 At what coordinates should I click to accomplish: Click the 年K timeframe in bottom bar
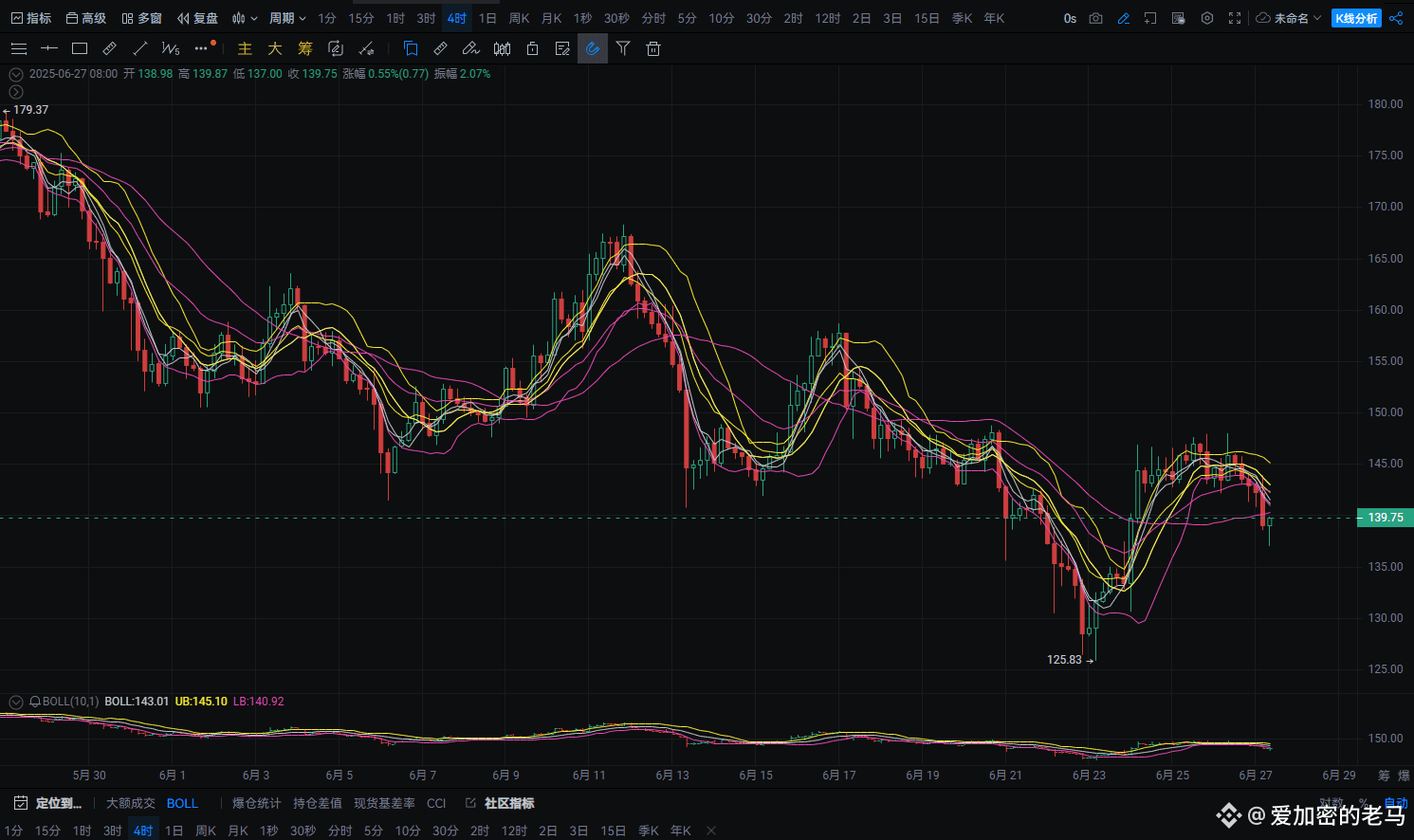coord(681,831)
